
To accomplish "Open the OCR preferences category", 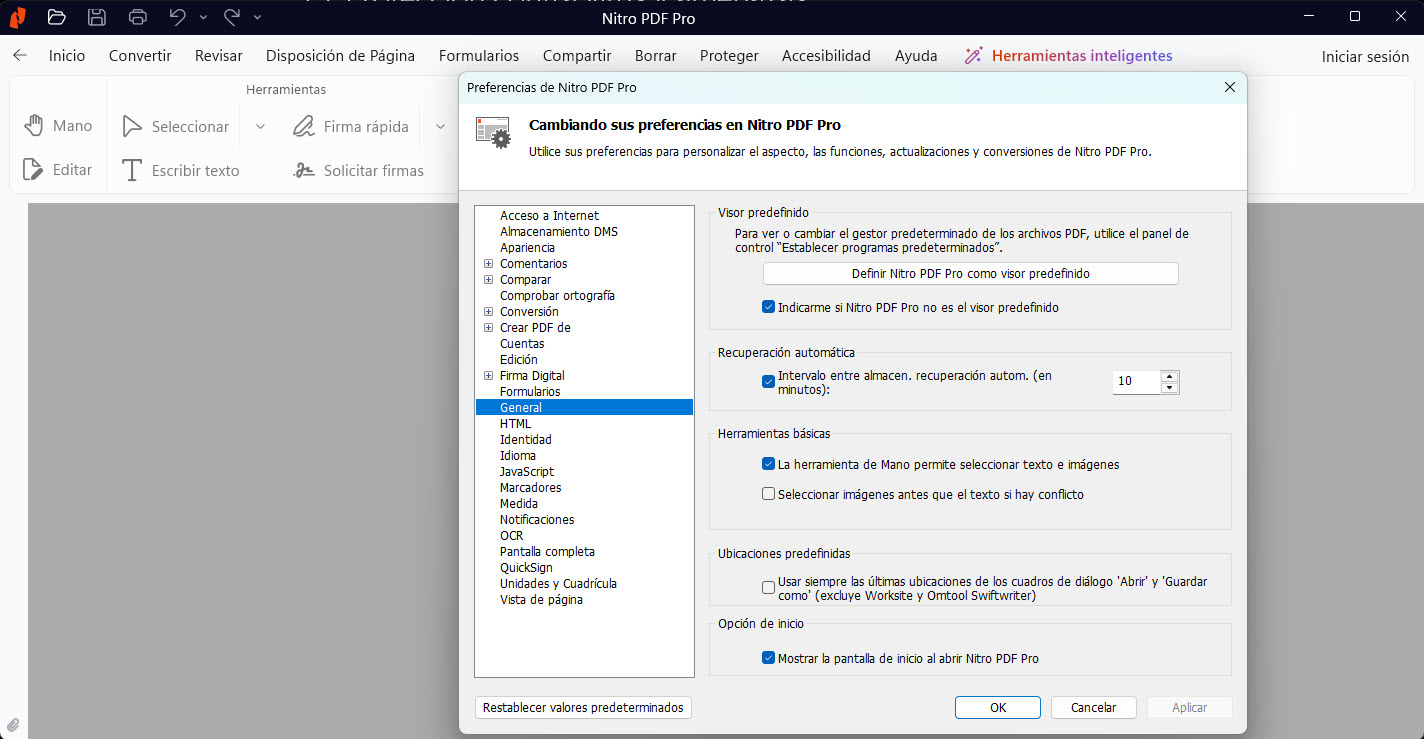I will [511, 536].
